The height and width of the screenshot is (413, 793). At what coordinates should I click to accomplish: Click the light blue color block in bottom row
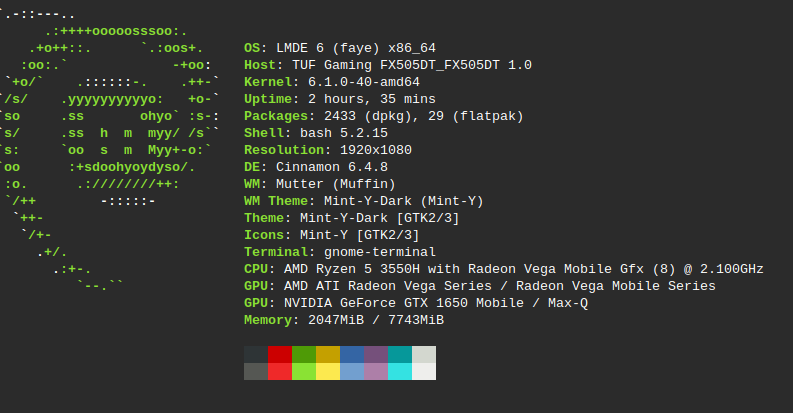point(352,372)
